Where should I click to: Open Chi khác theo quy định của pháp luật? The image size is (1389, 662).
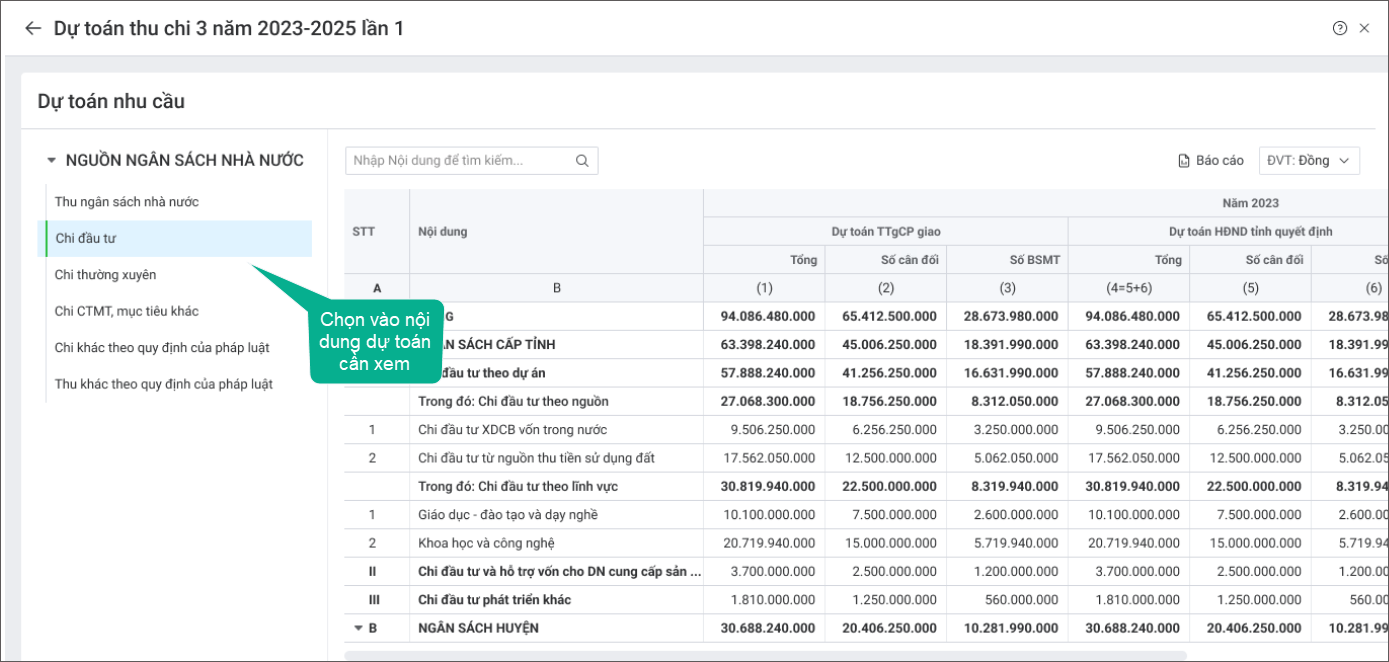pos(161,348)
